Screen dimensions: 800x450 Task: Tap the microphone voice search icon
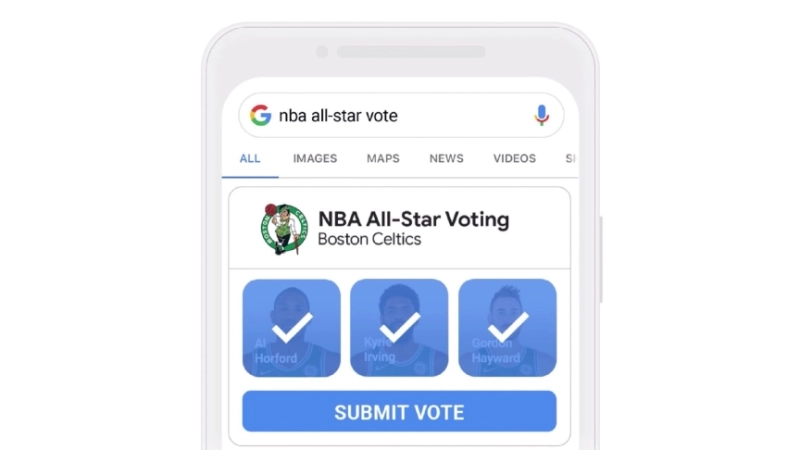click(542, 115)
